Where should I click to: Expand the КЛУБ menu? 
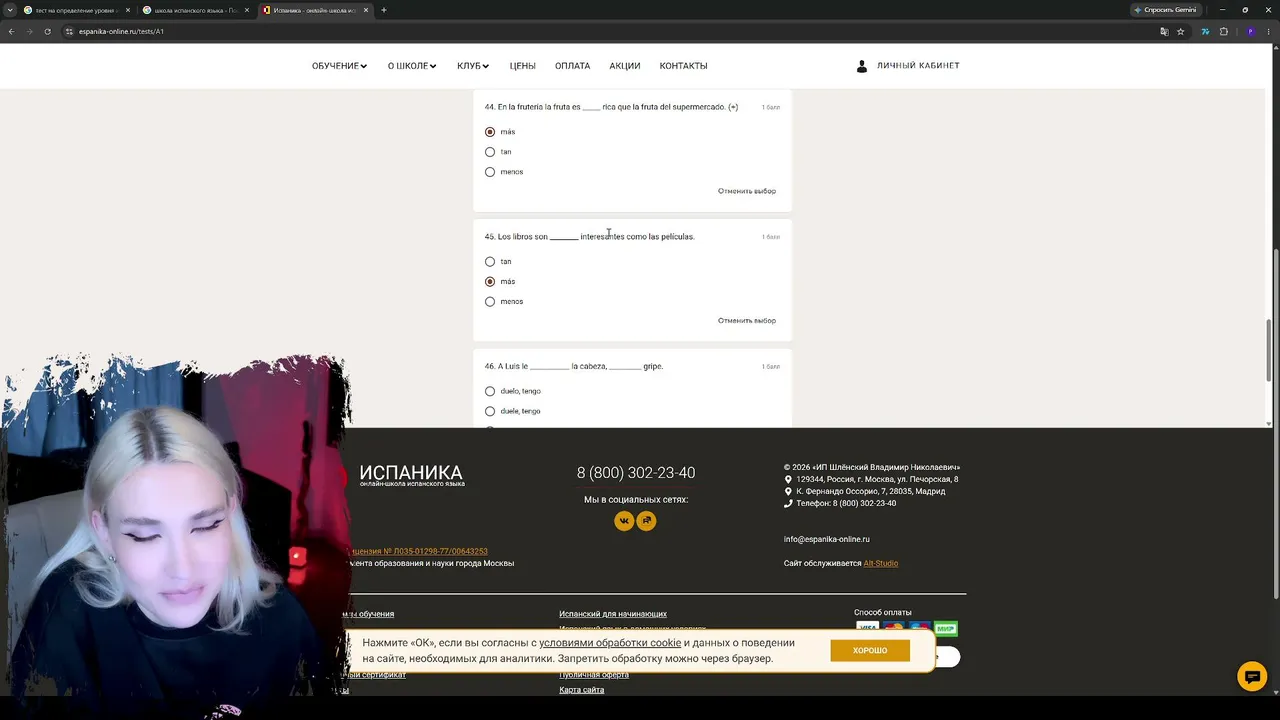473,66
